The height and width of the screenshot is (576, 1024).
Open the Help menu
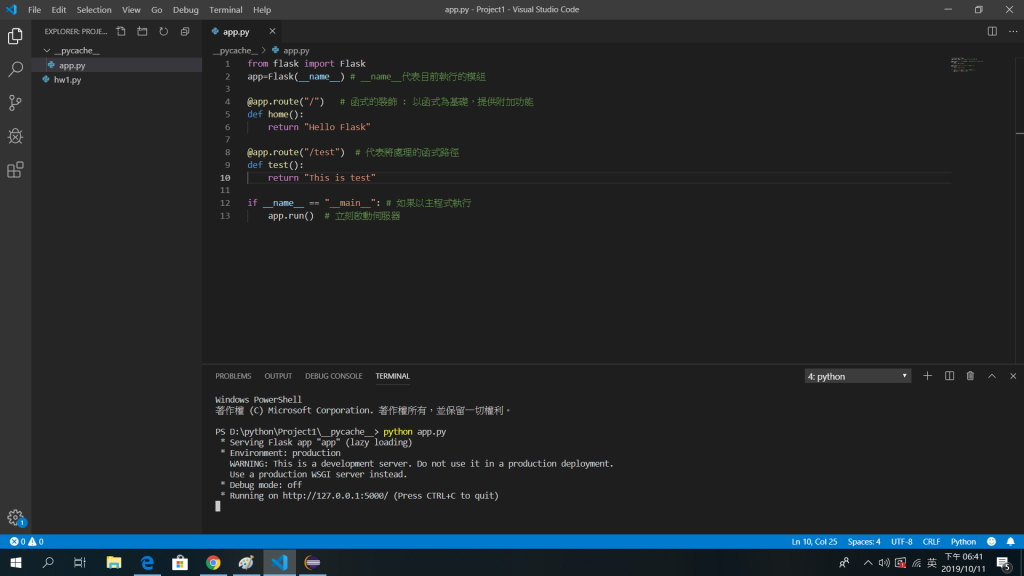click(262, 10)
